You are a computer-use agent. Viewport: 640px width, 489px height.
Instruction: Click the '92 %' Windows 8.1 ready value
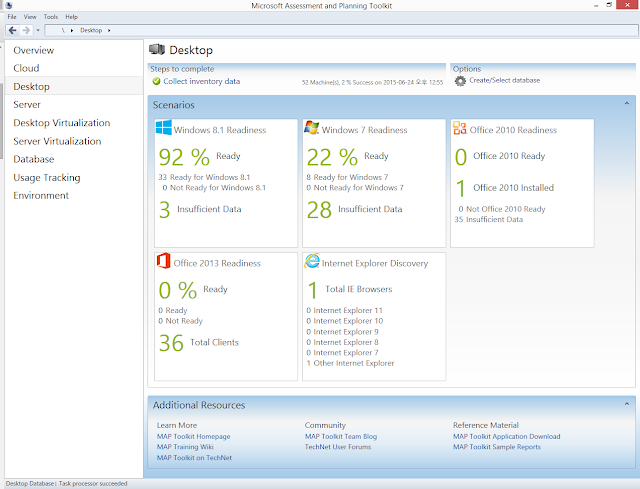[x=184, y=157]
